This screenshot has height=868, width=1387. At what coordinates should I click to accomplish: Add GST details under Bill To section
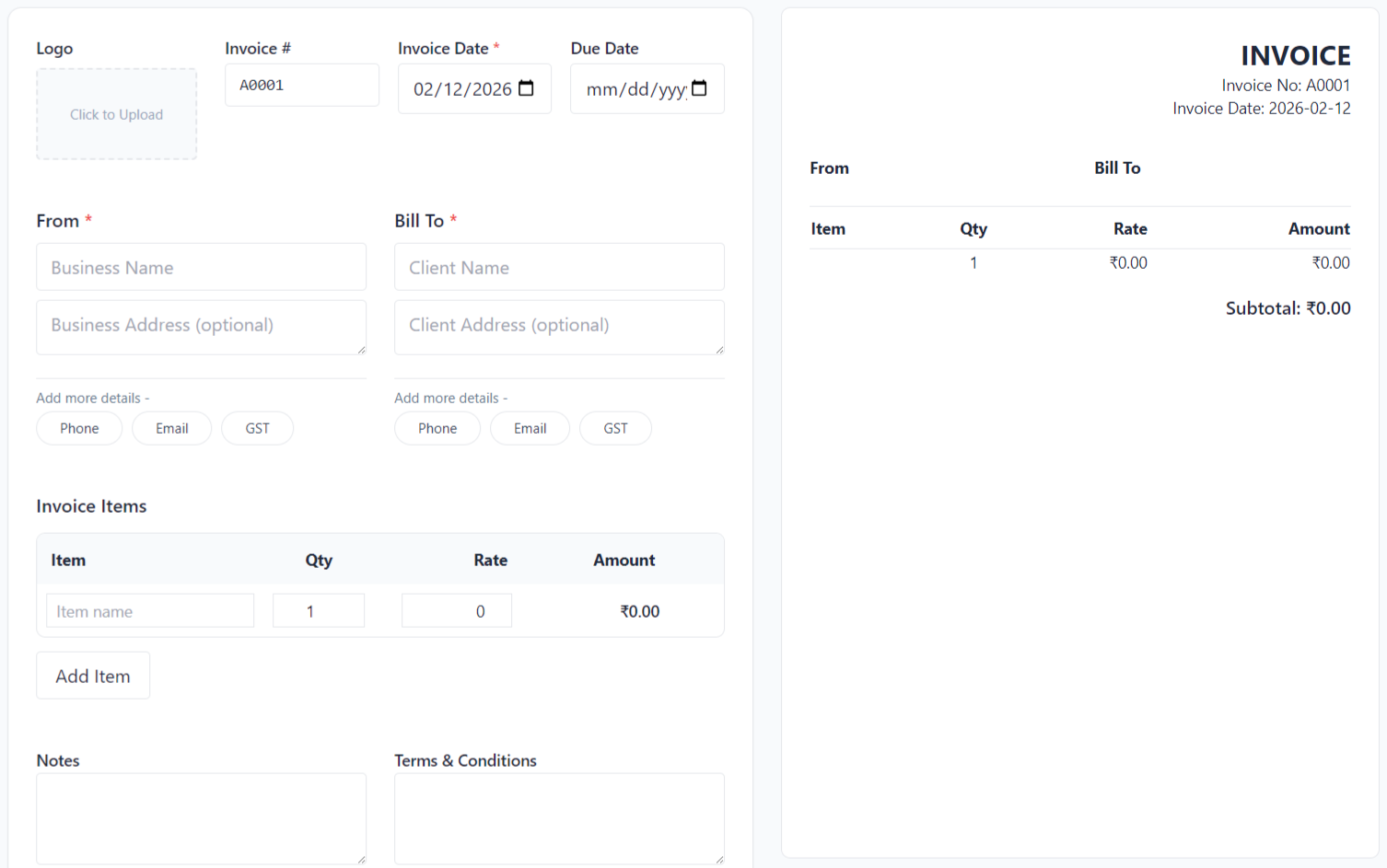(615, 428)
